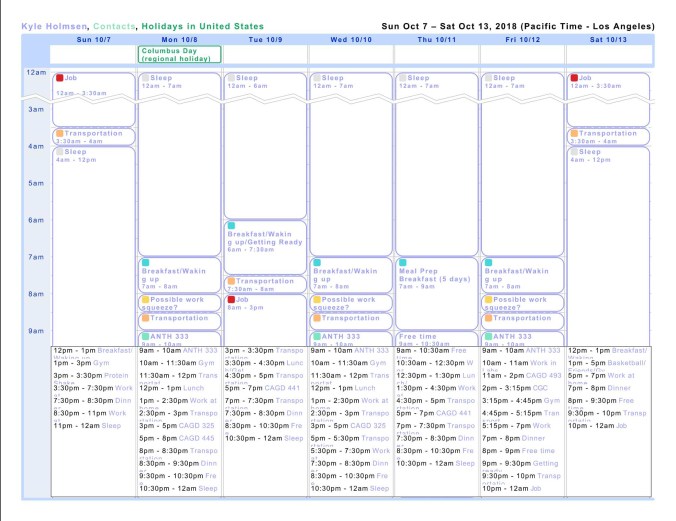Click the 9am time label
The image size is (676, 521).
(36, 331)
